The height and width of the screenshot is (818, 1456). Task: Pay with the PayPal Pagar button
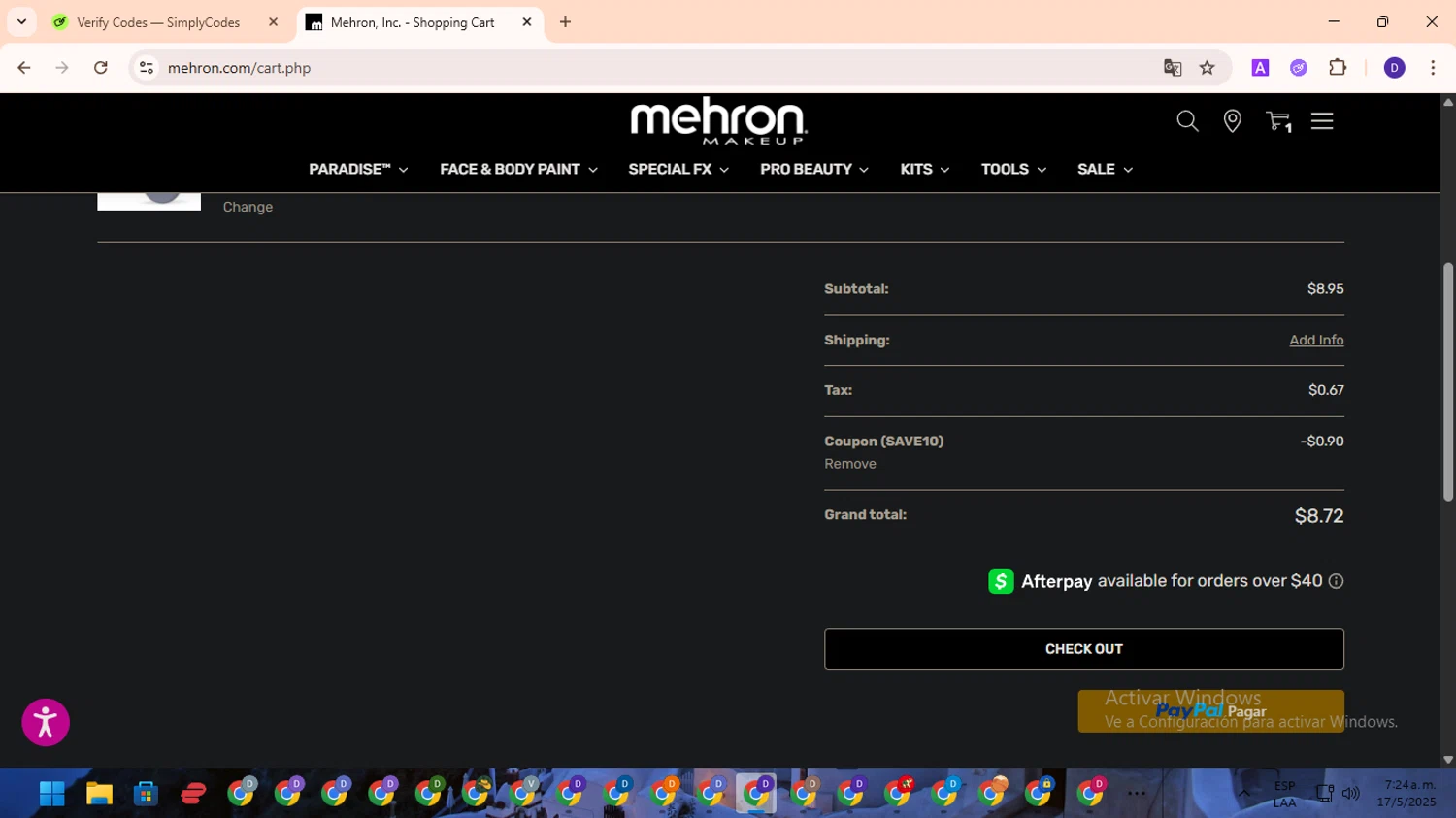1210,711
